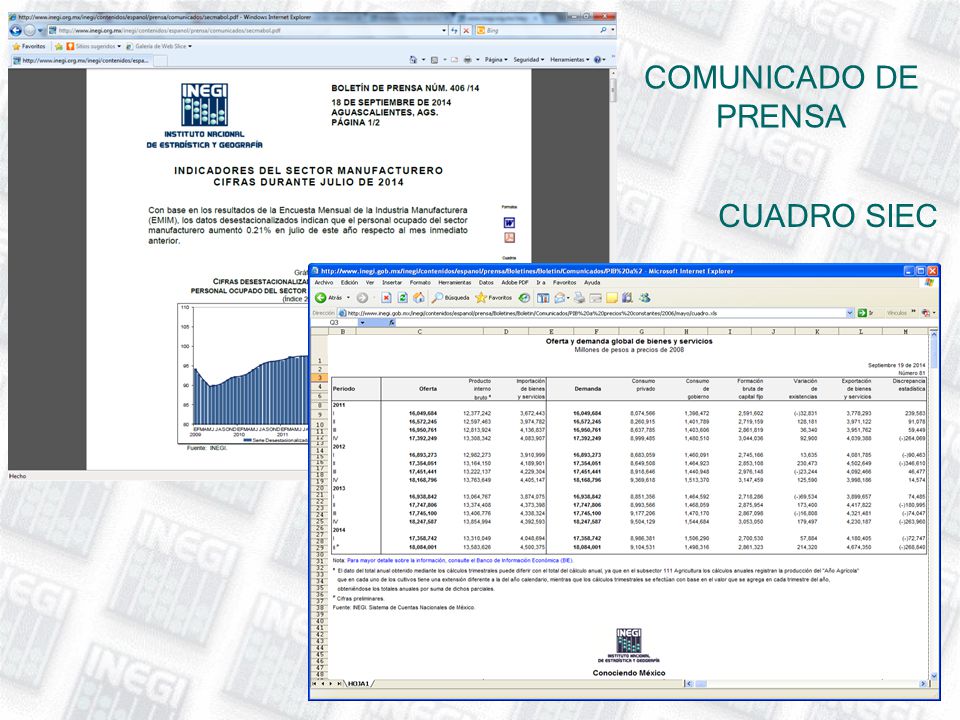Click the yellow note icon in the toolbar
Image resolution: width=960 pixels, height=720 pixels.
point(611,298)
